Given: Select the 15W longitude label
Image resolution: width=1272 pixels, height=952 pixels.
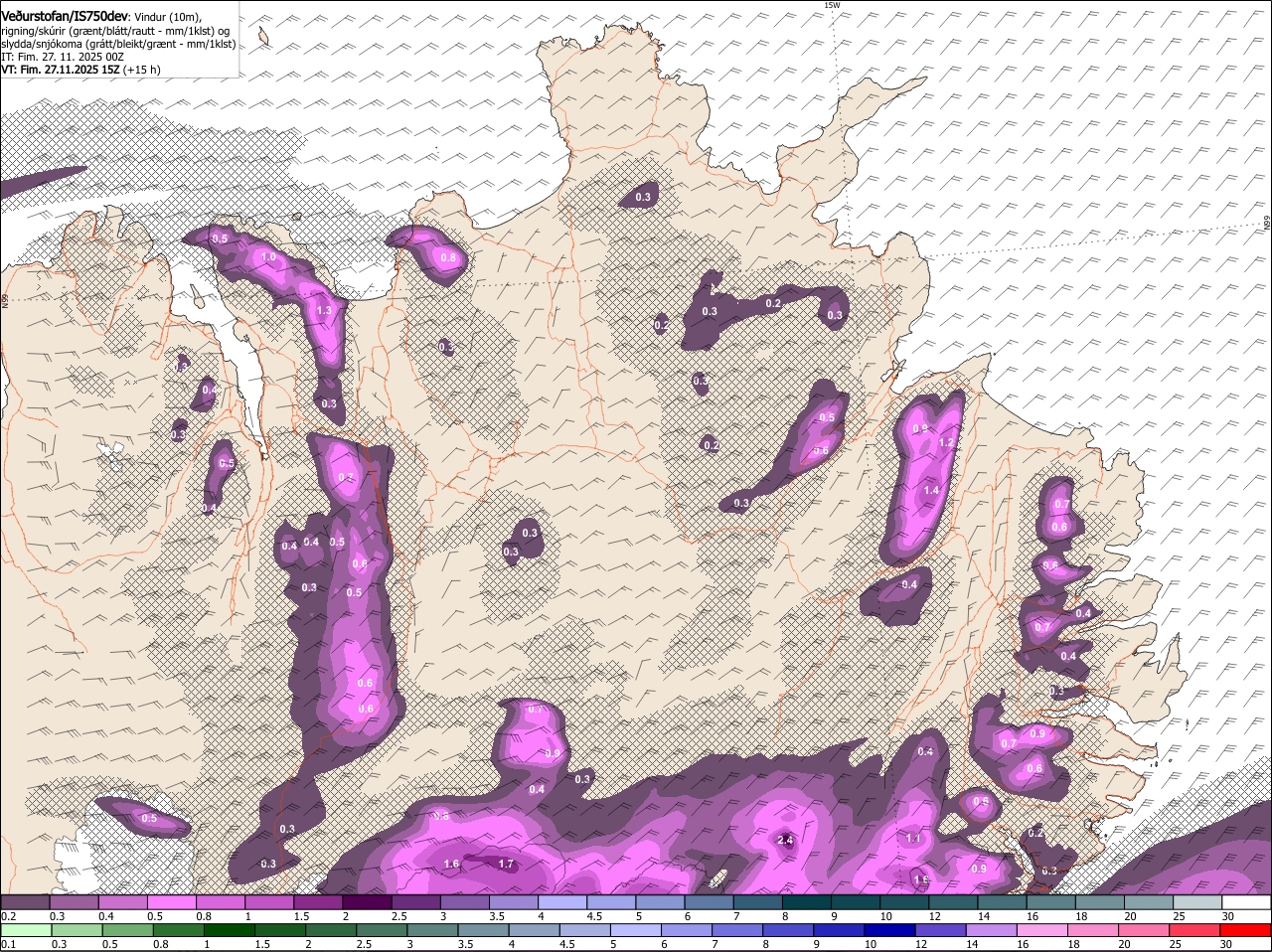Looking at the screenshot, I should pos(832,6).
